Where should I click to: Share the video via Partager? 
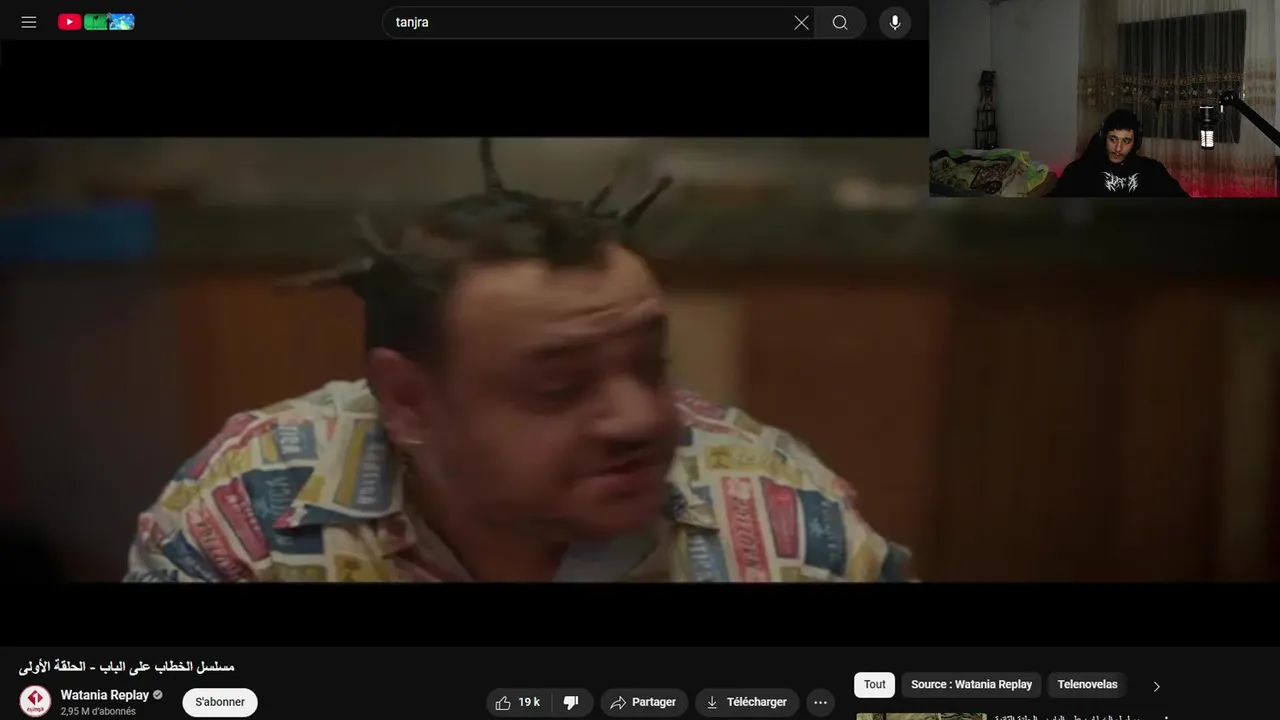(x=643, y=702)
